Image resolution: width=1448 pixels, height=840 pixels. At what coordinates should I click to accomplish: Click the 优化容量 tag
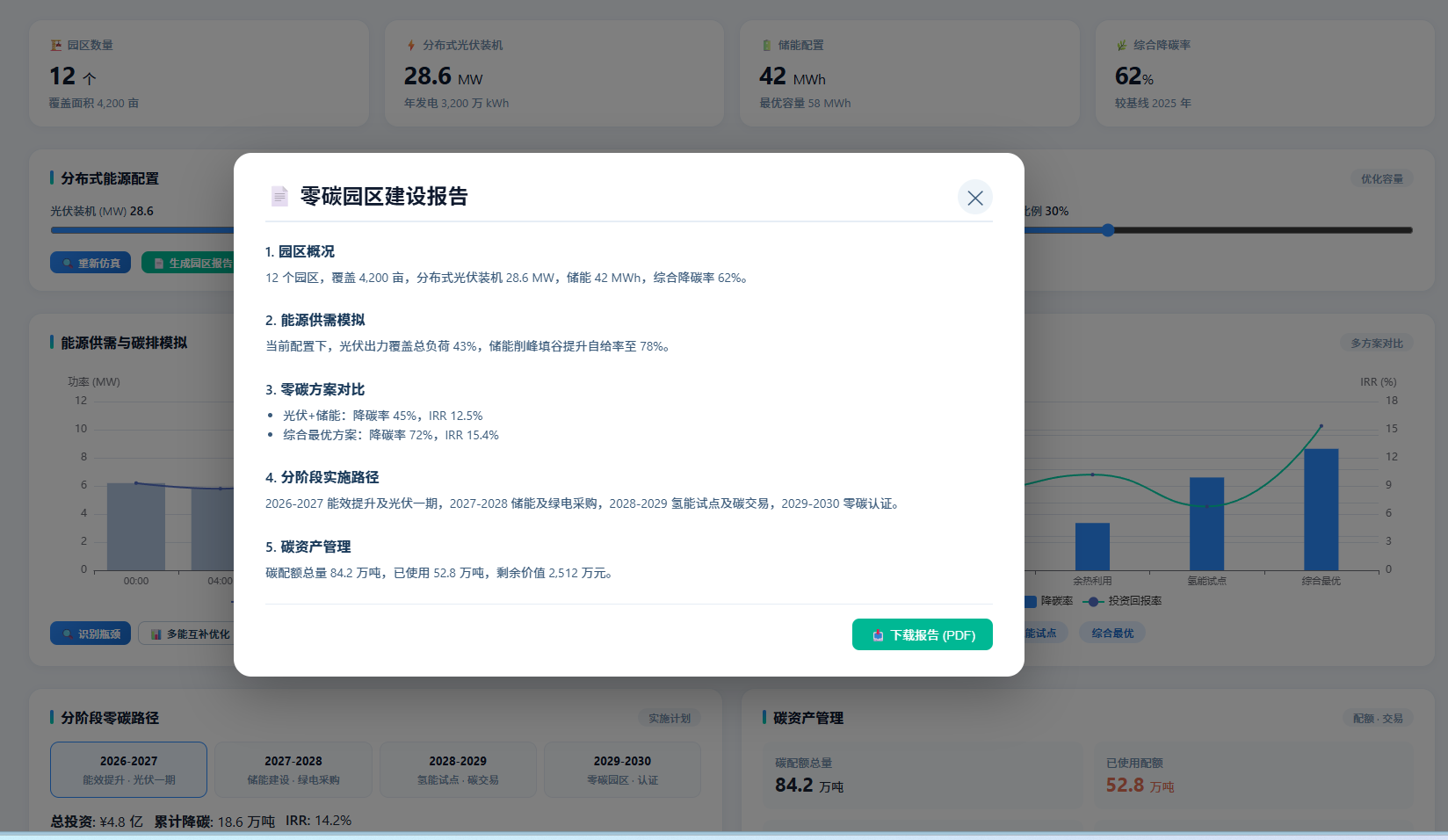(x=1382, y=178)
